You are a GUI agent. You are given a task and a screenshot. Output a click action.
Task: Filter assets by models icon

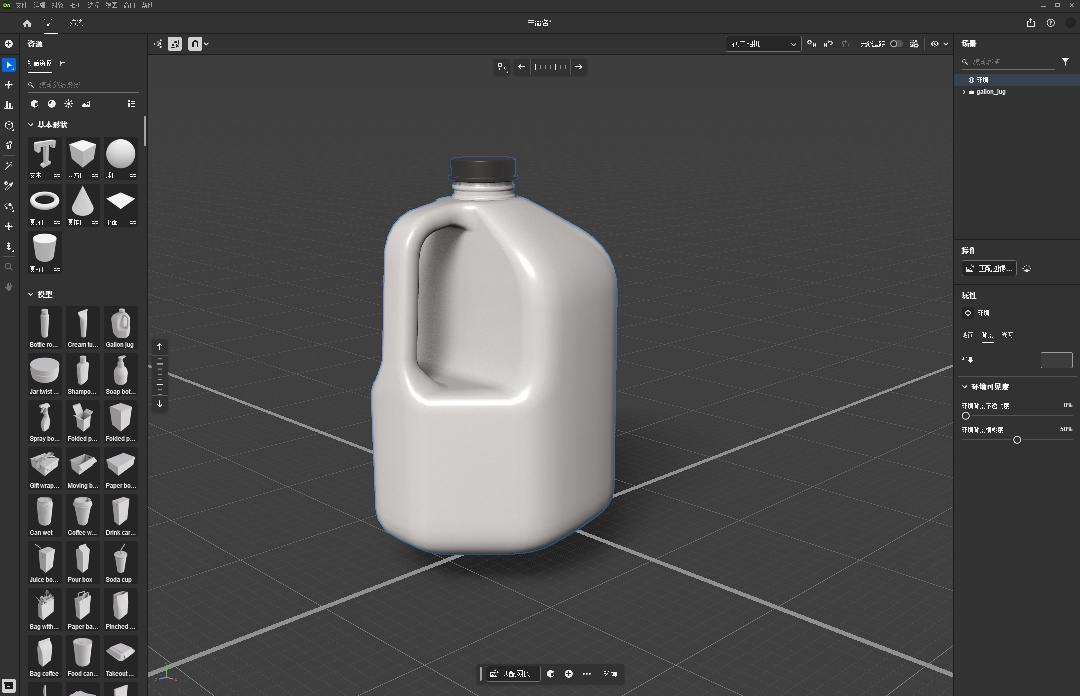34,104
